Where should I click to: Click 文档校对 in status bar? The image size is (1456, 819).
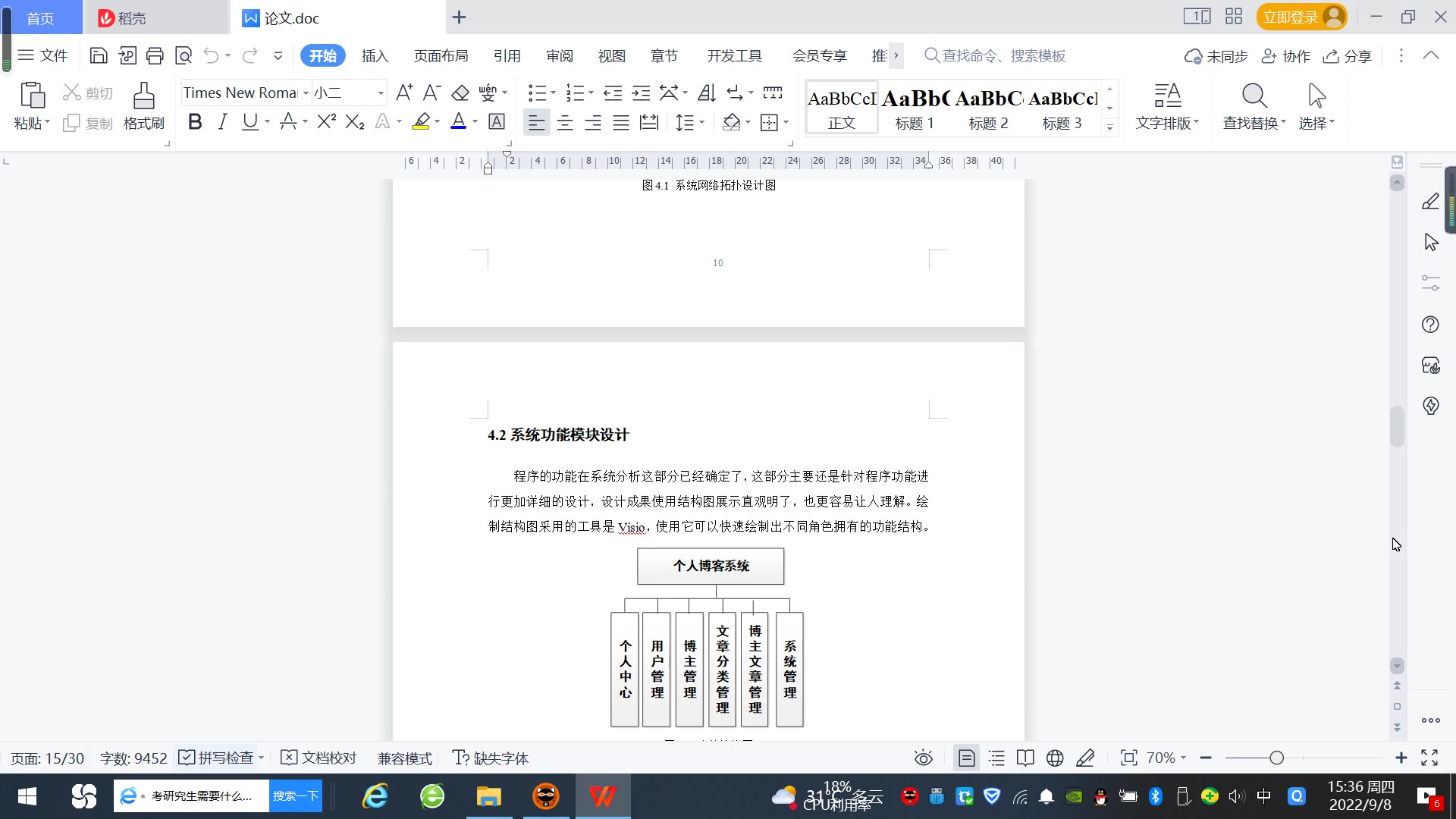coord(318,758)
